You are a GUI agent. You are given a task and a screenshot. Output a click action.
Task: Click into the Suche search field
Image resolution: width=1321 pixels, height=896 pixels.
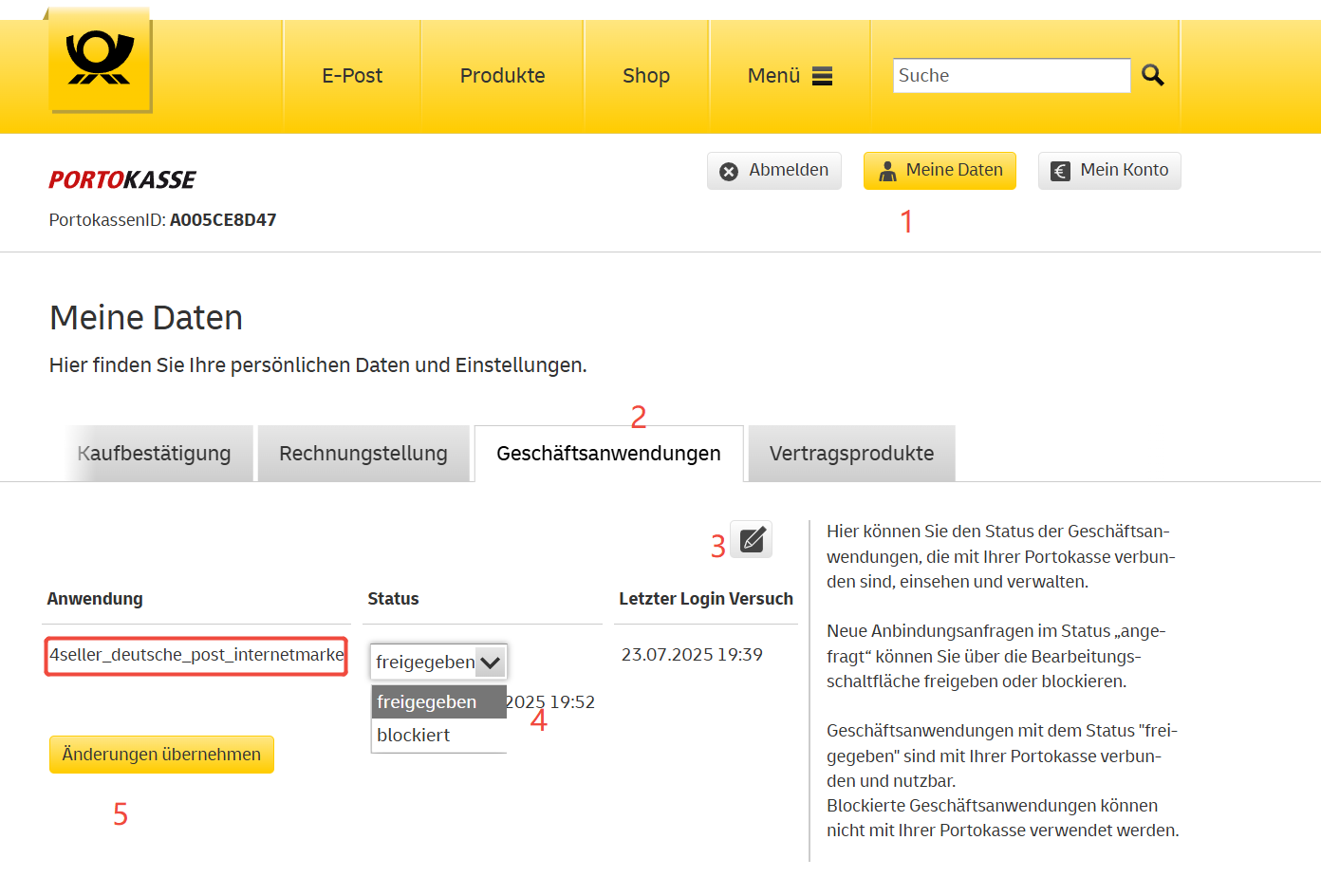1011,76
